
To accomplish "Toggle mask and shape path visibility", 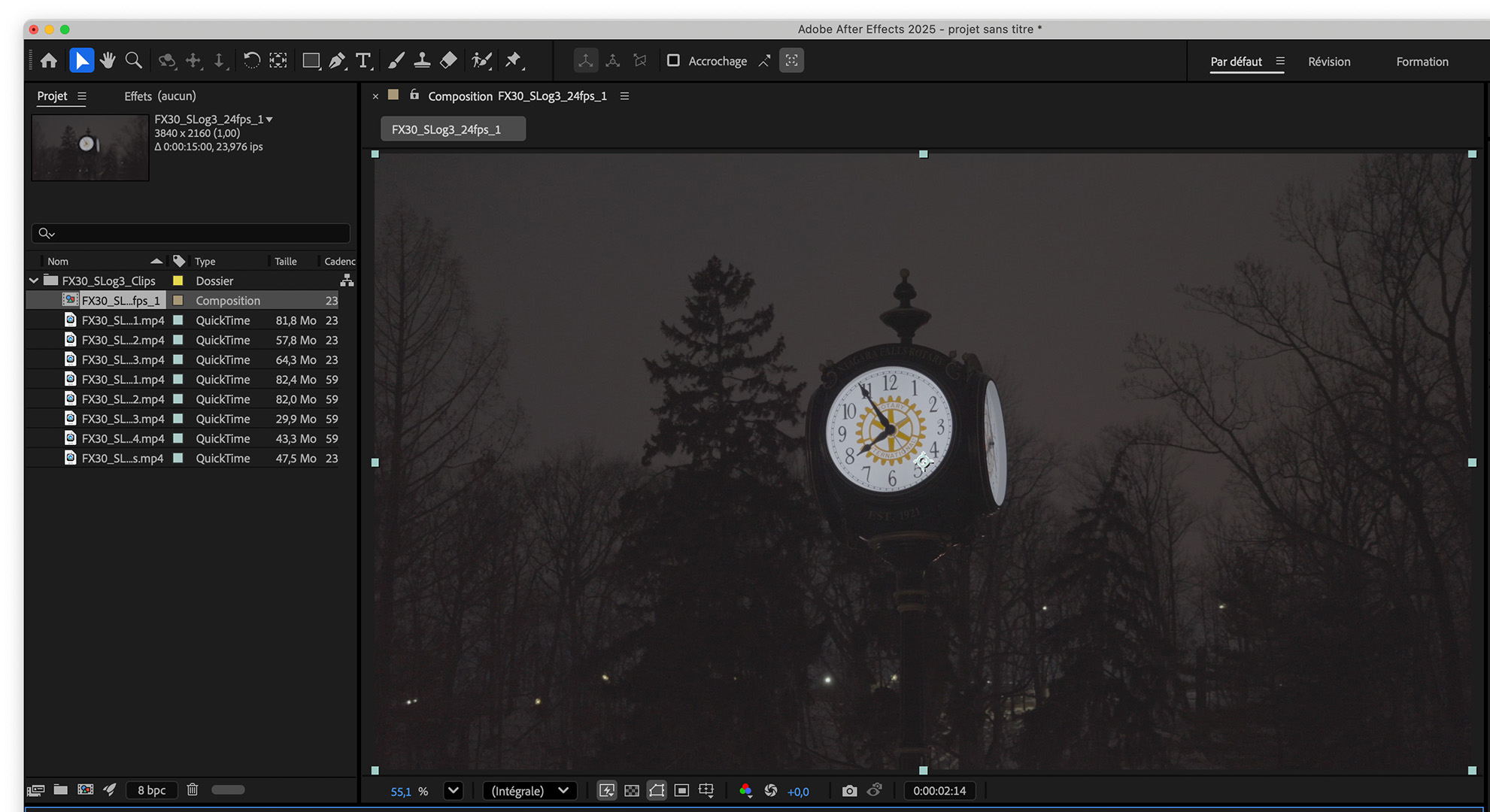I will (x=657, y=790).
